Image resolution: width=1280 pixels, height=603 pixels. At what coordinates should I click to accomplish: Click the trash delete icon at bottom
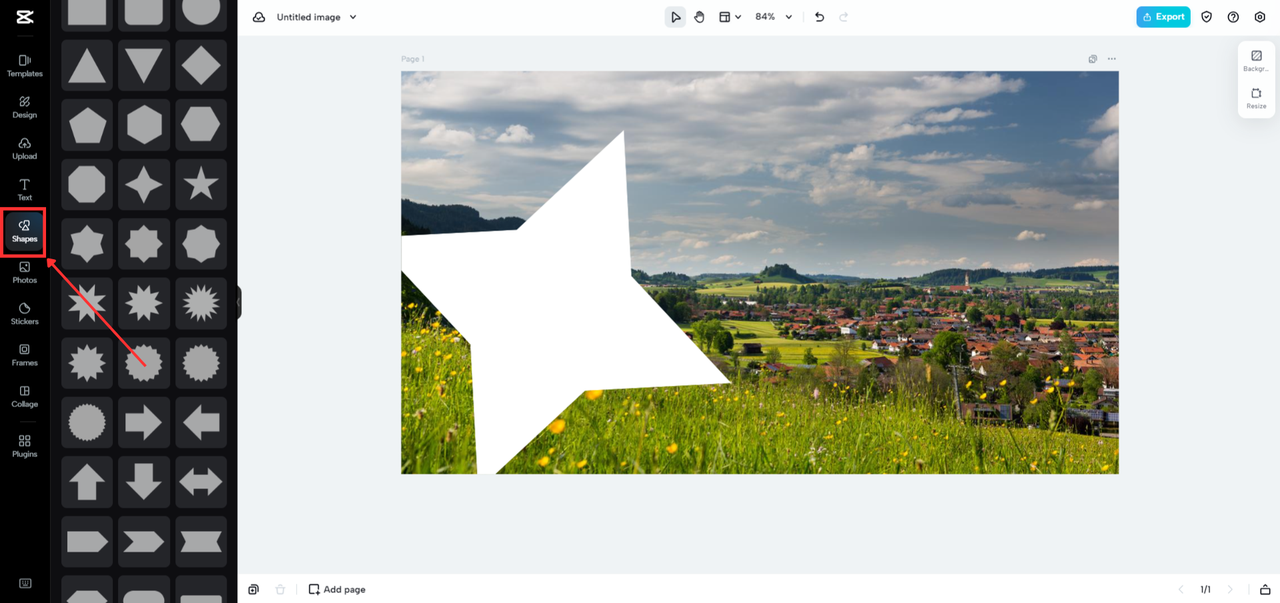(280, 589)
